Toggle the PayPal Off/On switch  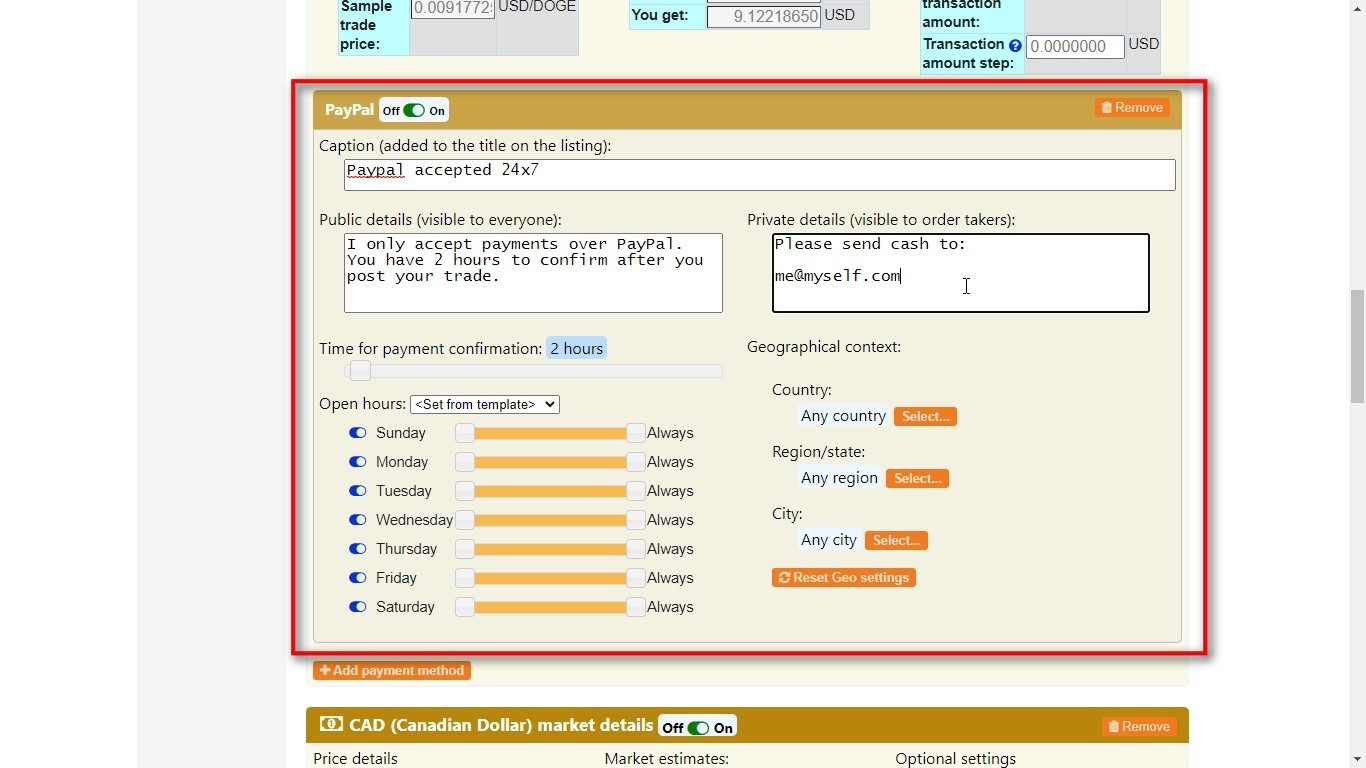414,111
